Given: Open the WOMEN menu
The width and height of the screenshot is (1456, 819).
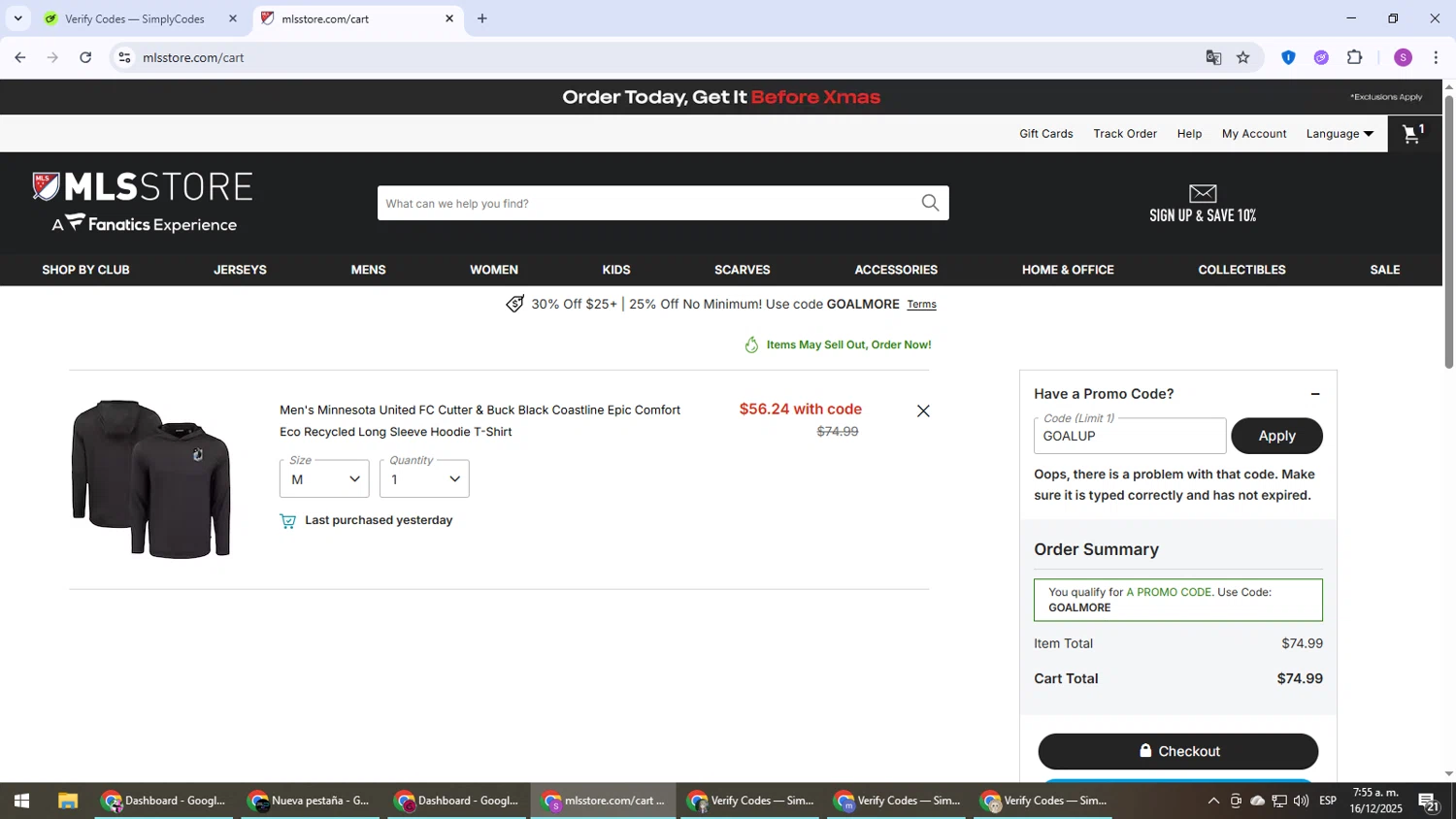Looking at the screenshot, I should 494,270.
